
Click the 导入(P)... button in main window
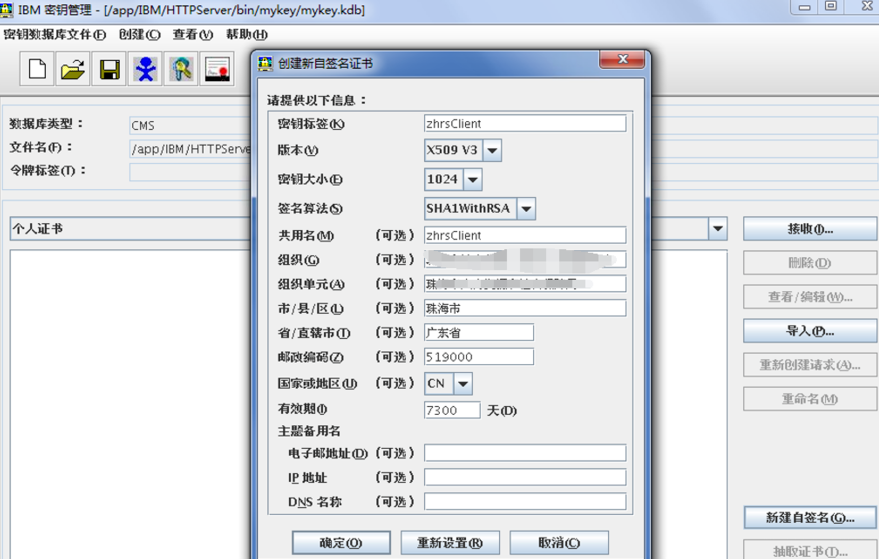coord(810,331)
